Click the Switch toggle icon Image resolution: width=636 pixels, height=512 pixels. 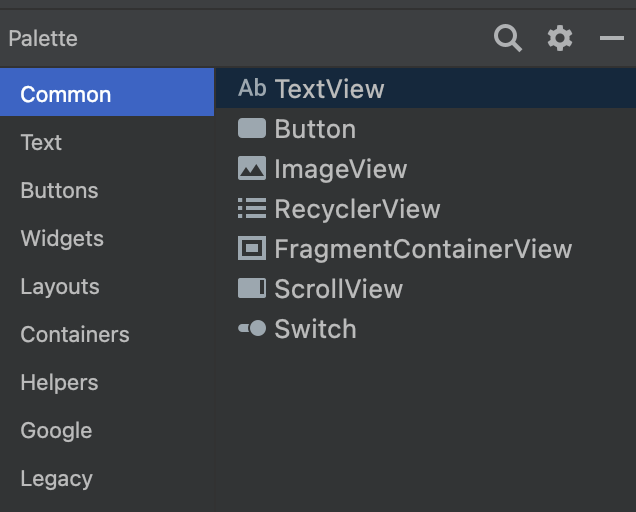(252, 328)
